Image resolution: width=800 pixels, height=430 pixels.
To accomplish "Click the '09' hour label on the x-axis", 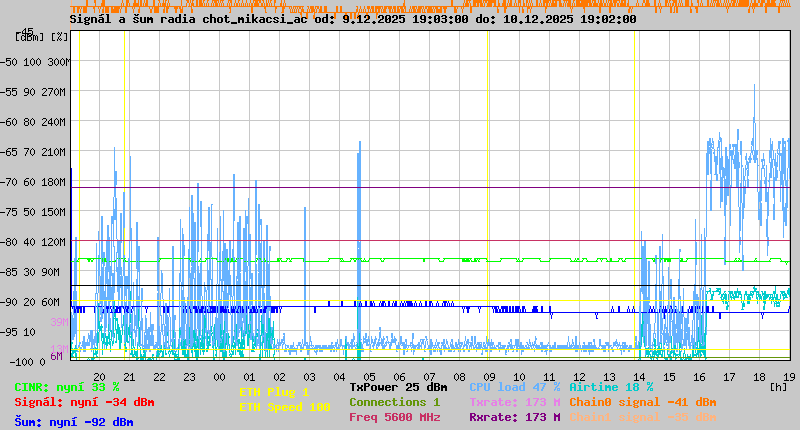I will pyautogui.click(x=489, y=377).
